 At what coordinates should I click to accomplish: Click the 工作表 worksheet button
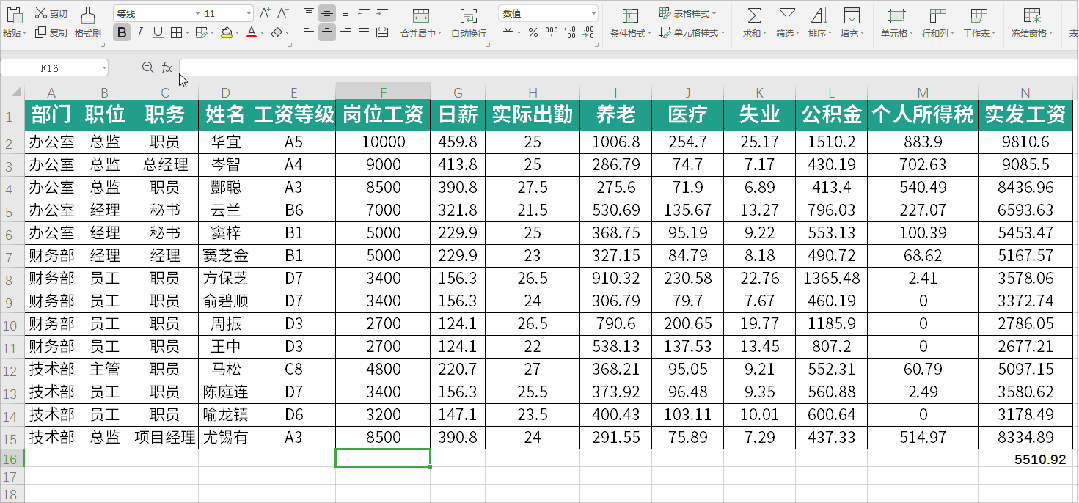pyautogui.click(x=978, y=22)
